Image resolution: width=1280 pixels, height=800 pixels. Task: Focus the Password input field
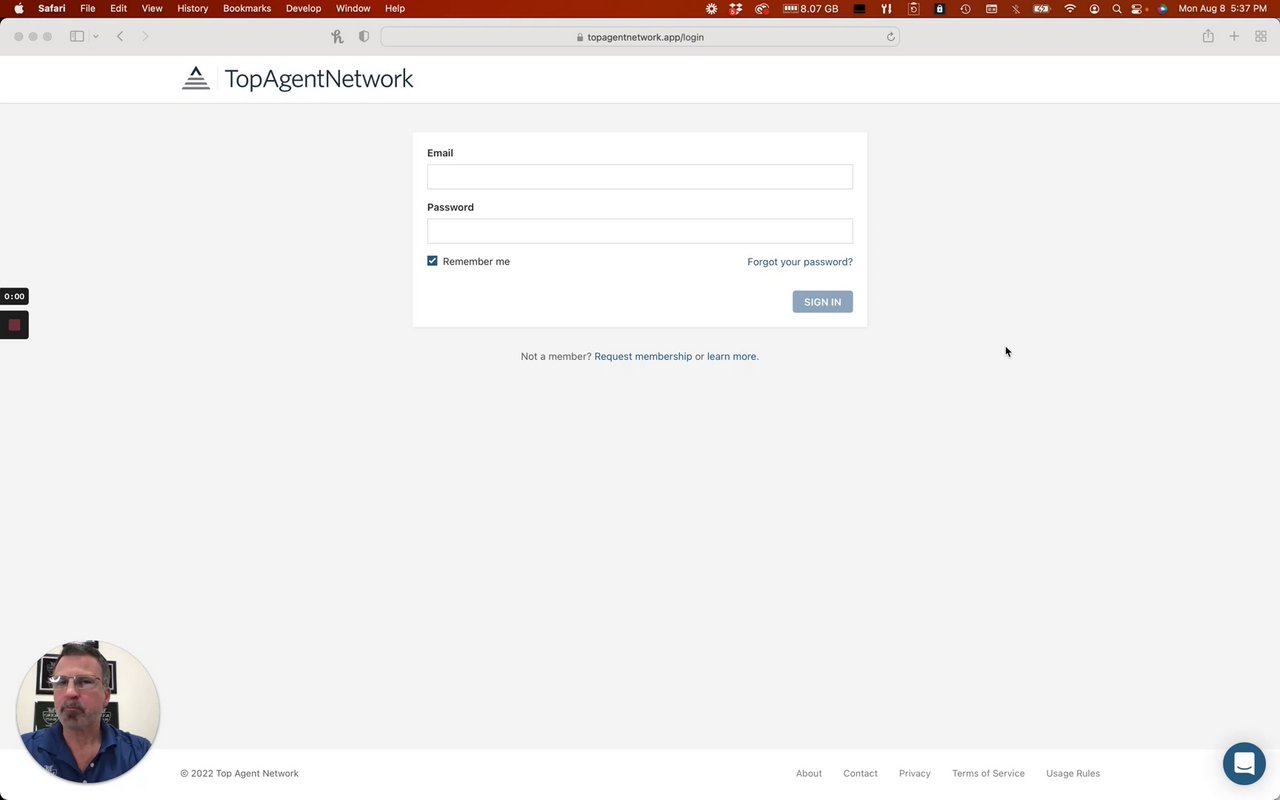click(640, 231)
